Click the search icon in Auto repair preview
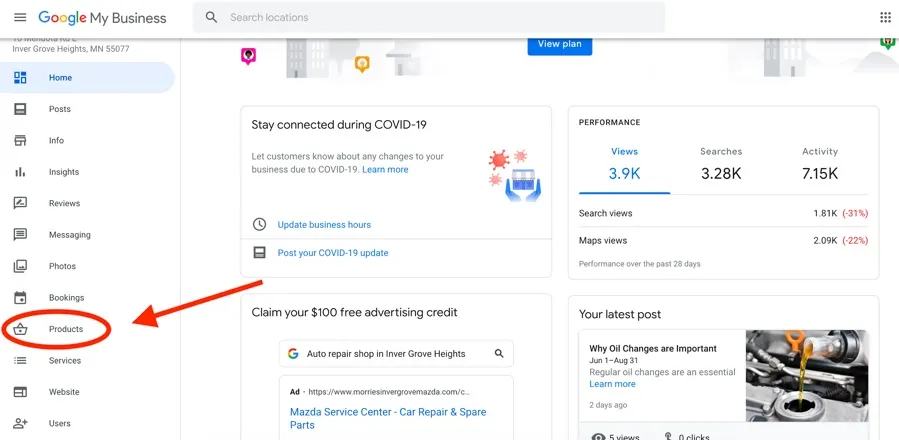 click(x=499, y=353)
